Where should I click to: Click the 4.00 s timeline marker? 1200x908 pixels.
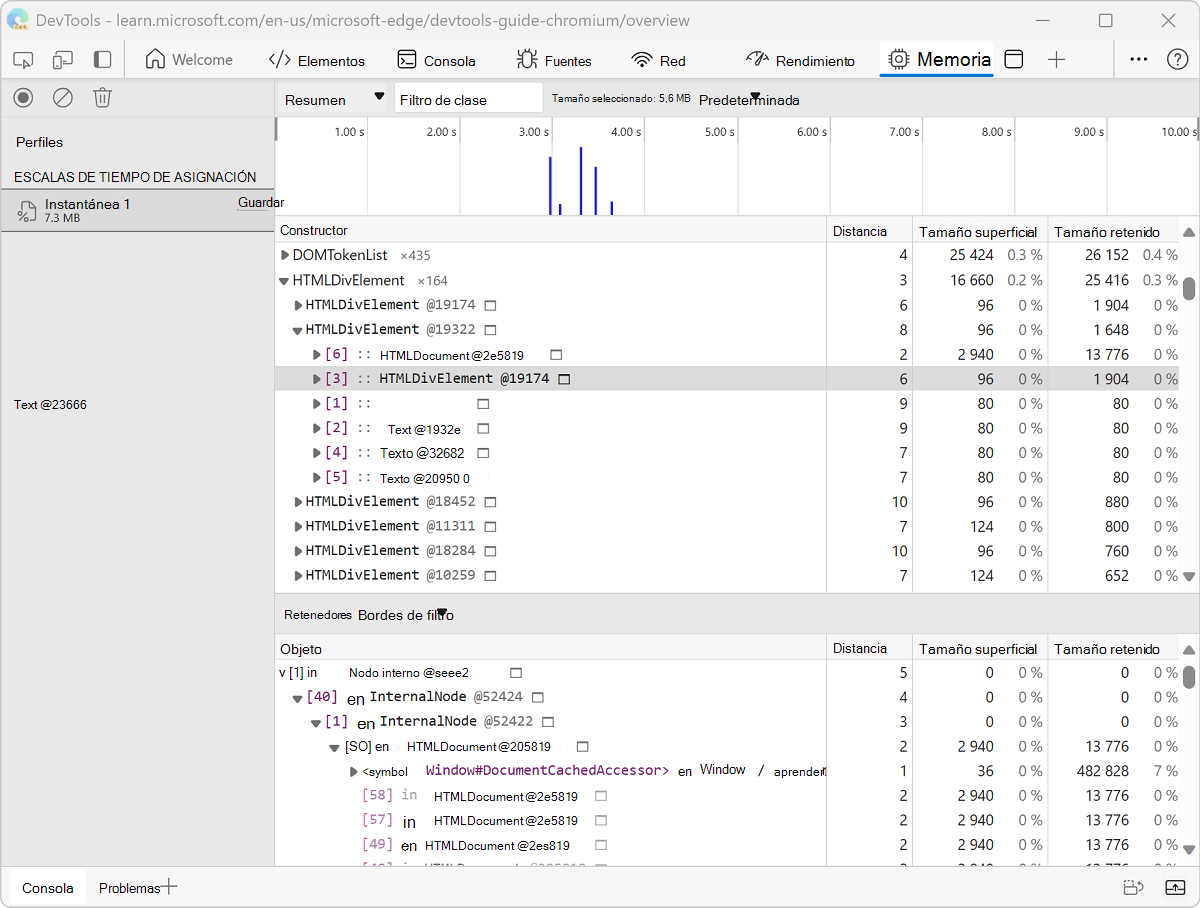tap(626, 132)
